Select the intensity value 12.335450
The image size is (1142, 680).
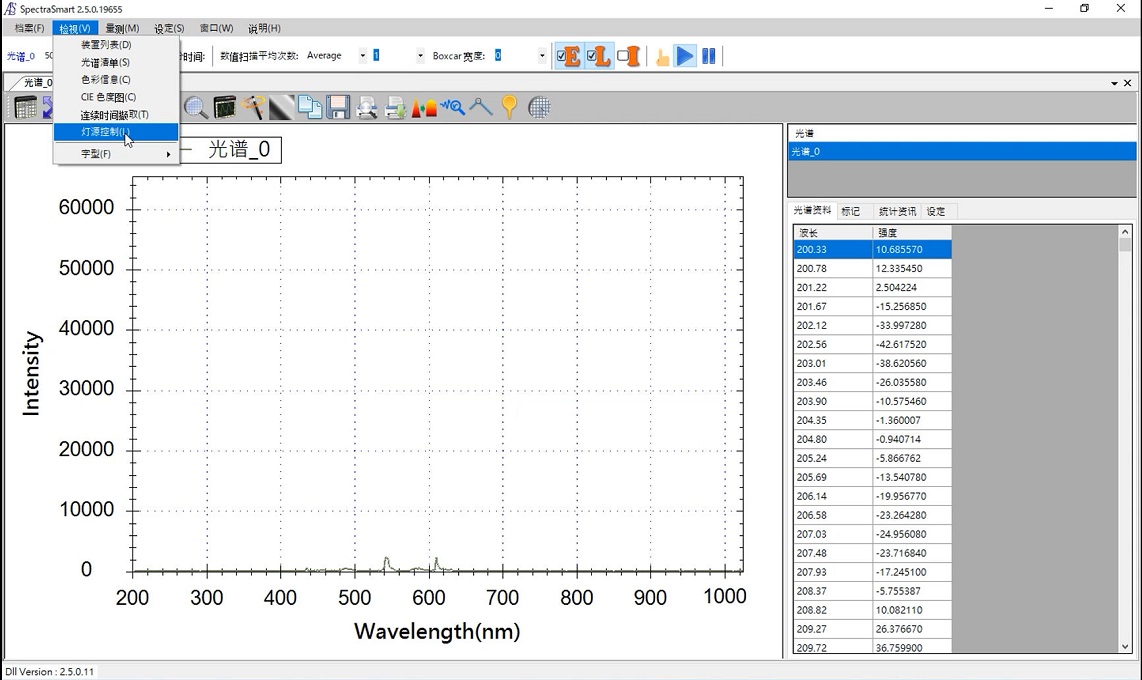tap(912, 268)
